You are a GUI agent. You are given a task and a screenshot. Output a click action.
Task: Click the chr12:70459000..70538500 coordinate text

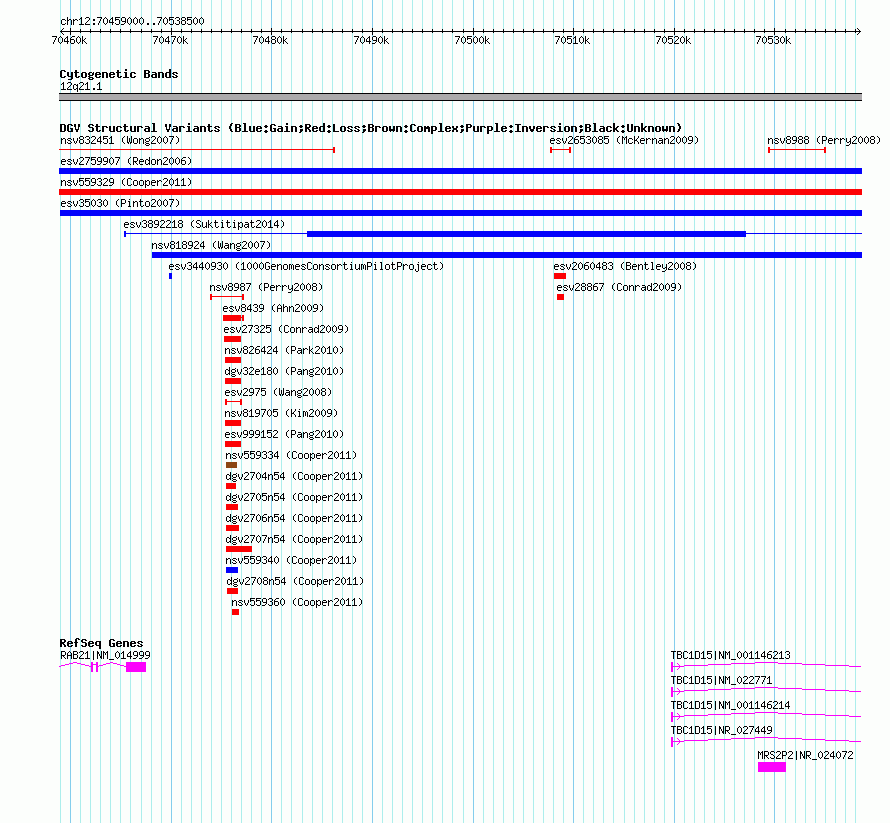coord(132,21)
